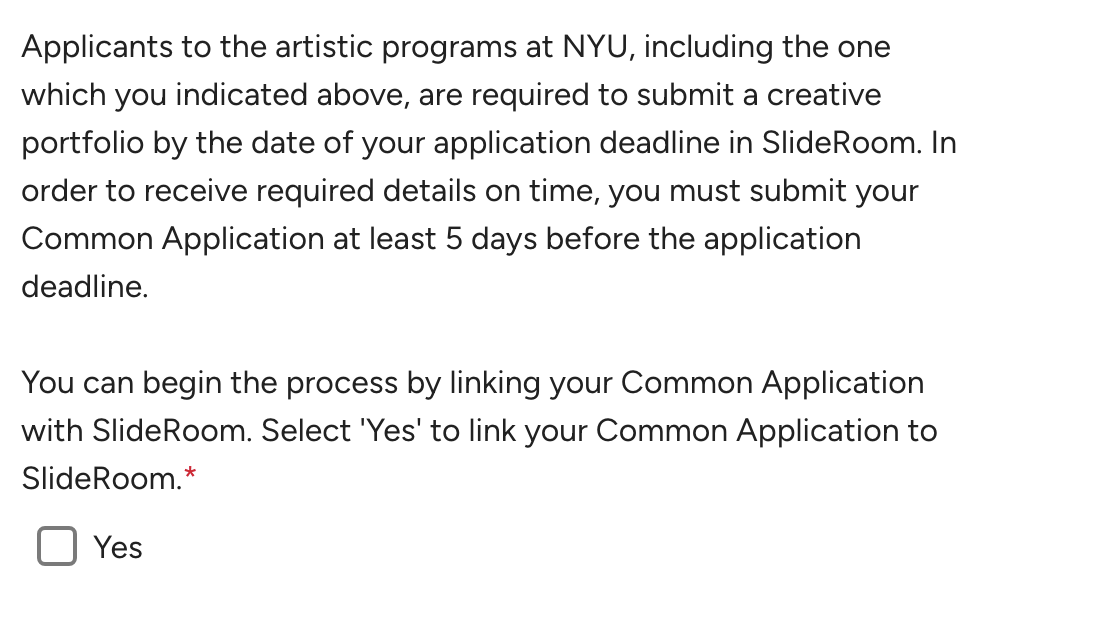Click the word 'NYU' in first paragraph
1098x638 pixels.
[589, 47]
